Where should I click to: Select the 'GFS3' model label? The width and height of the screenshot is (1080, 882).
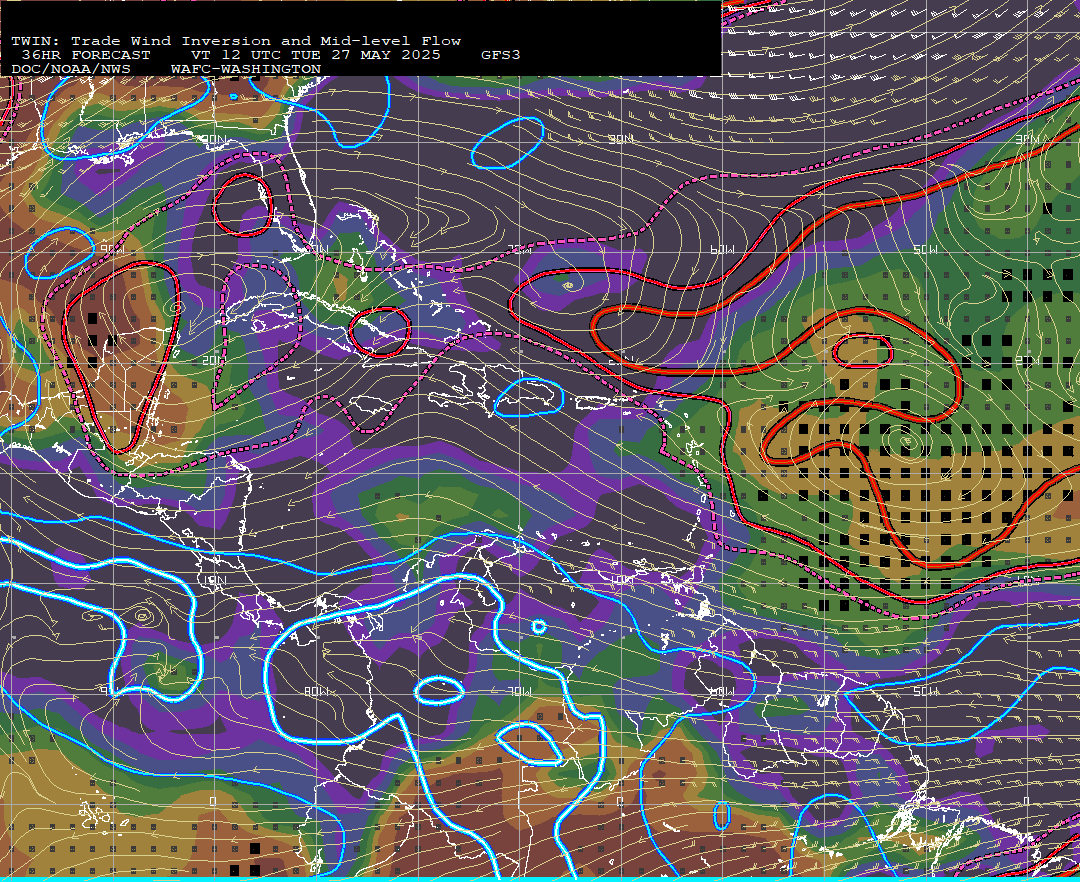pos(501,55)
